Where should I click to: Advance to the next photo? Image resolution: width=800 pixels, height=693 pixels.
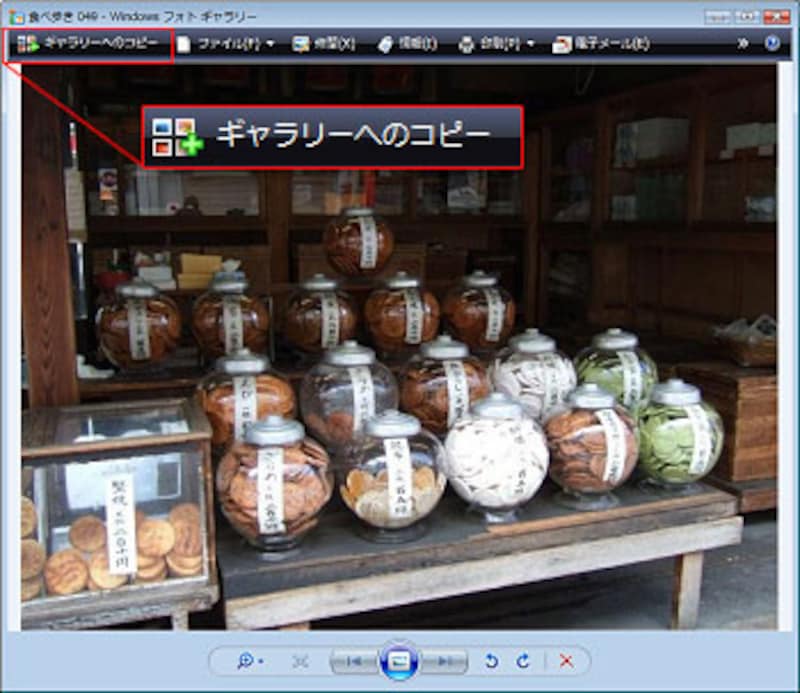pyautogui.click(x=445, y=661)
